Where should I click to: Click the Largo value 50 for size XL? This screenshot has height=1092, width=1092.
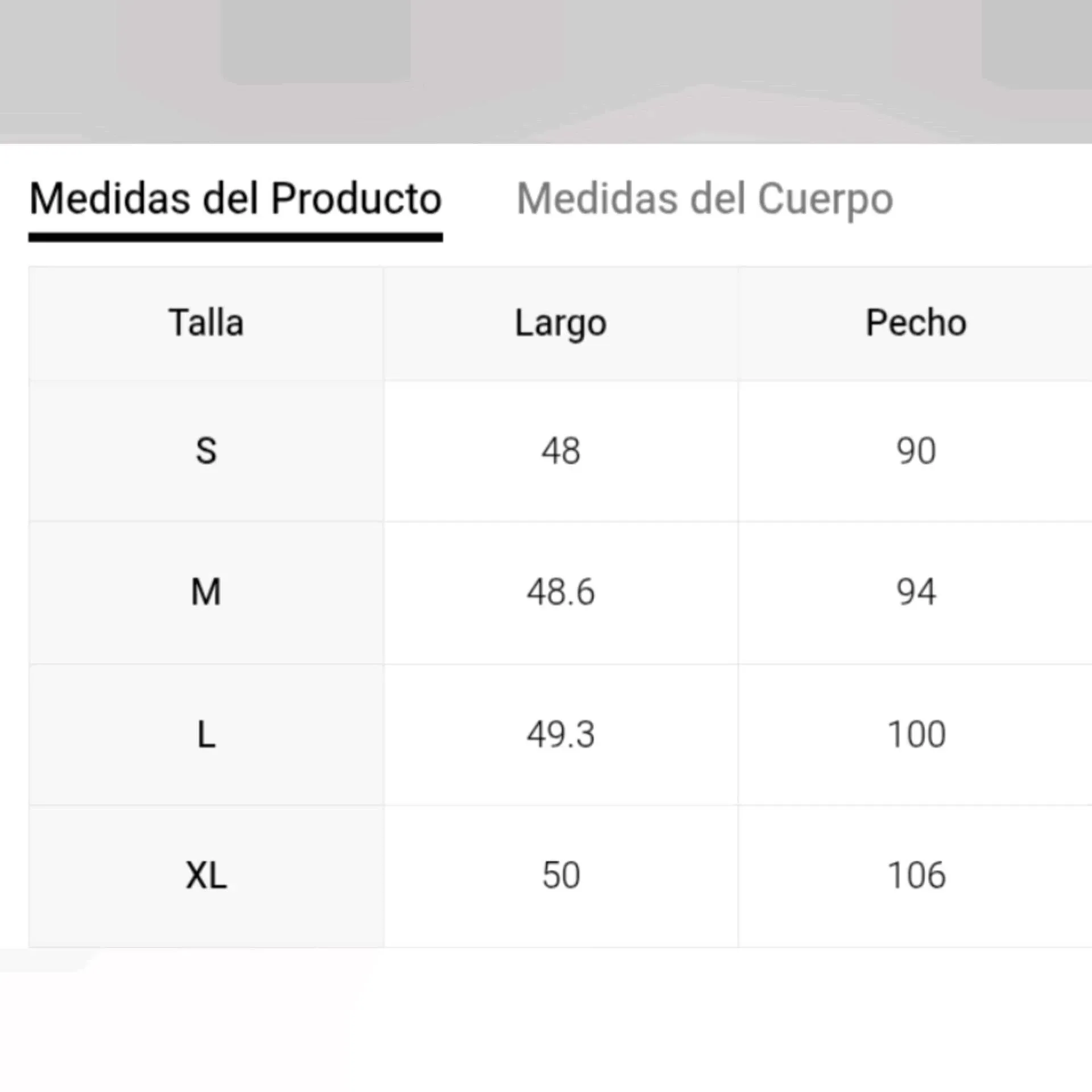561,875
